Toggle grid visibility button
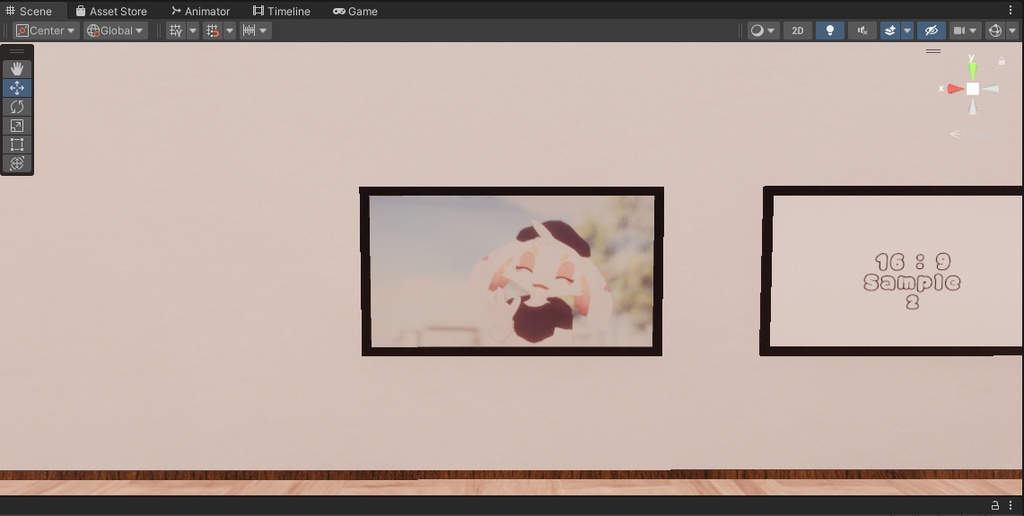 point(176,31)
